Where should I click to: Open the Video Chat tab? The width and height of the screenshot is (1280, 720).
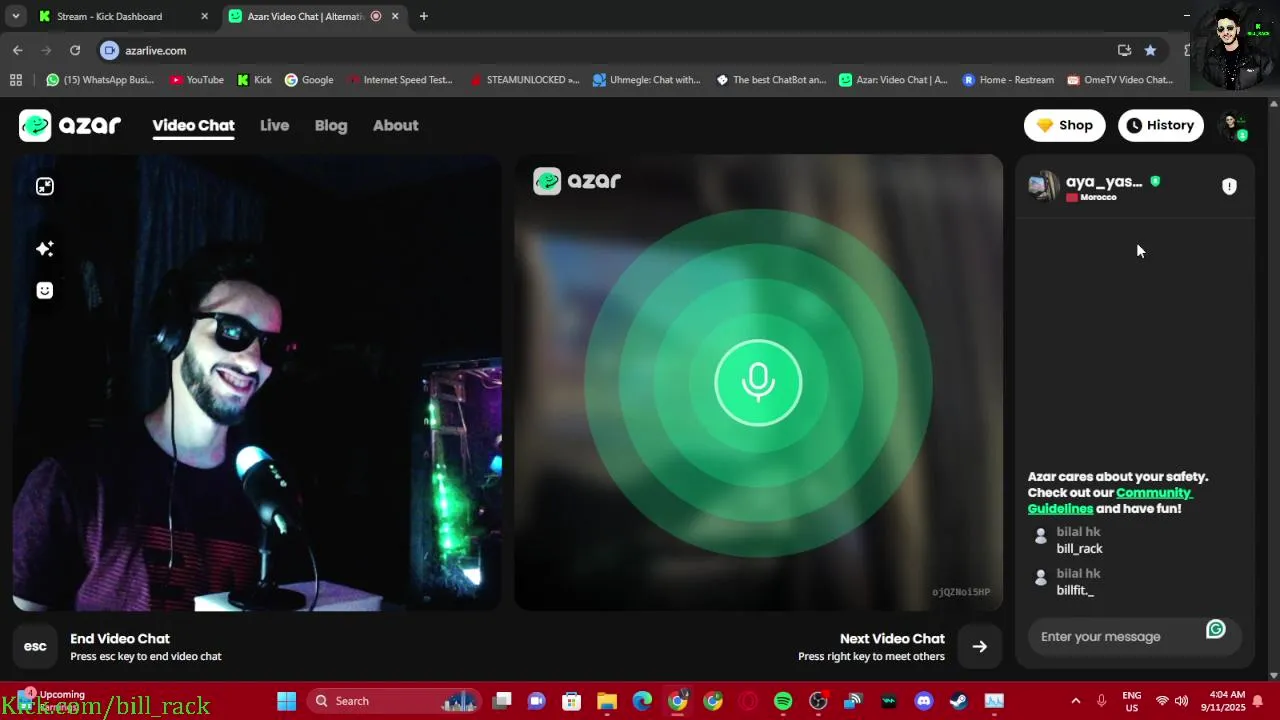click(193, 125)
